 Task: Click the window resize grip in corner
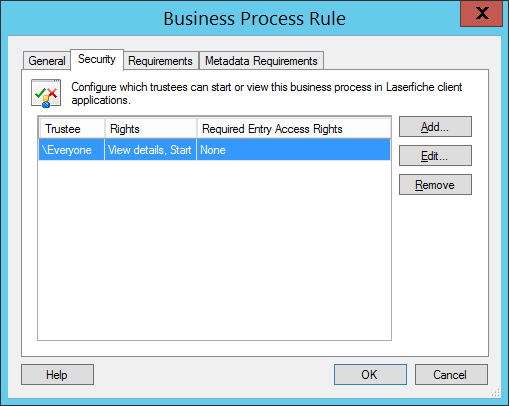click(x=496, y=393)
